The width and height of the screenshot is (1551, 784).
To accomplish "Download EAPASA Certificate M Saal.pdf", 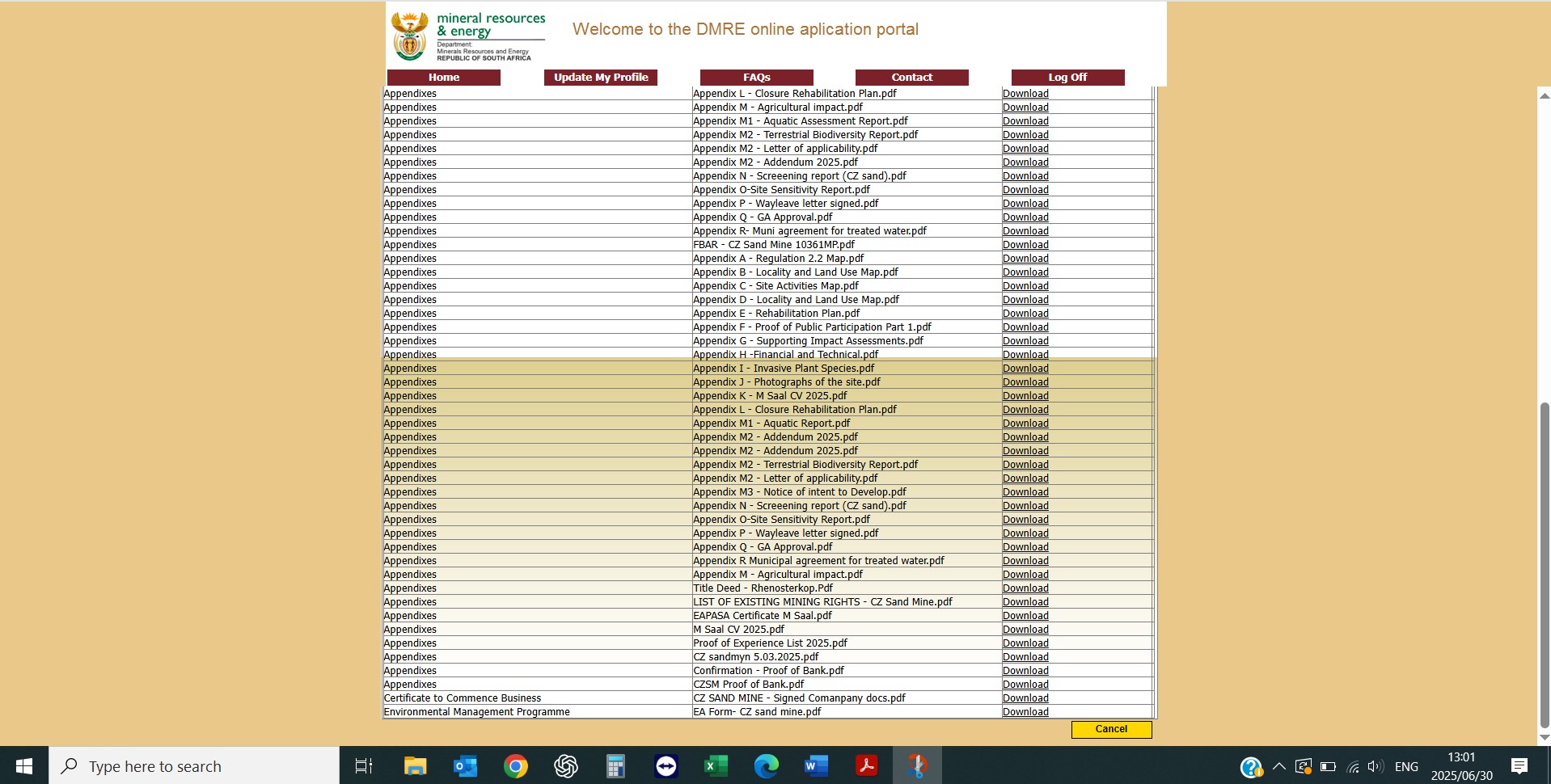I will pyautogui.click(x=1025, y=615).
